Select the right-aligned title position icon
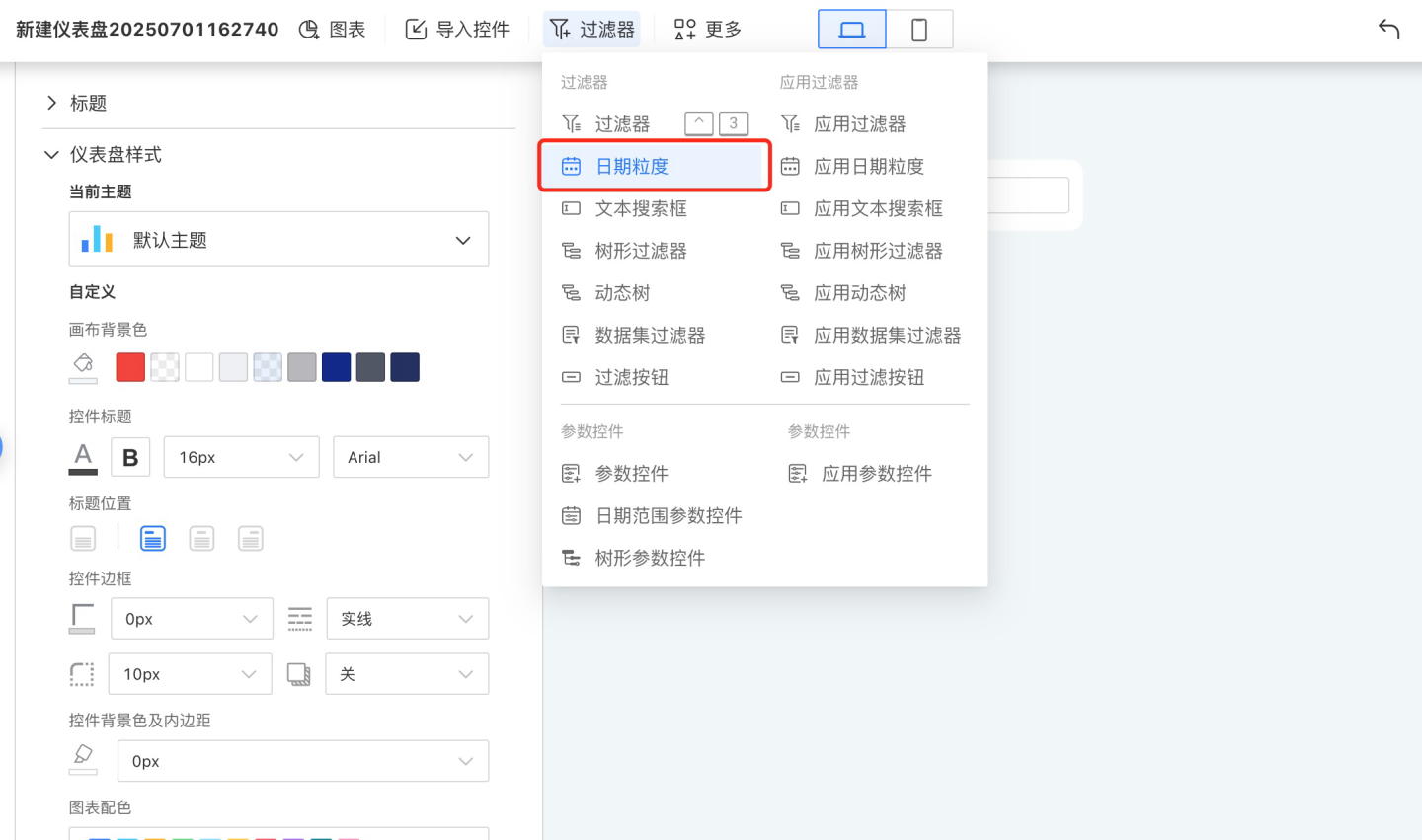 tap(251, 539)
